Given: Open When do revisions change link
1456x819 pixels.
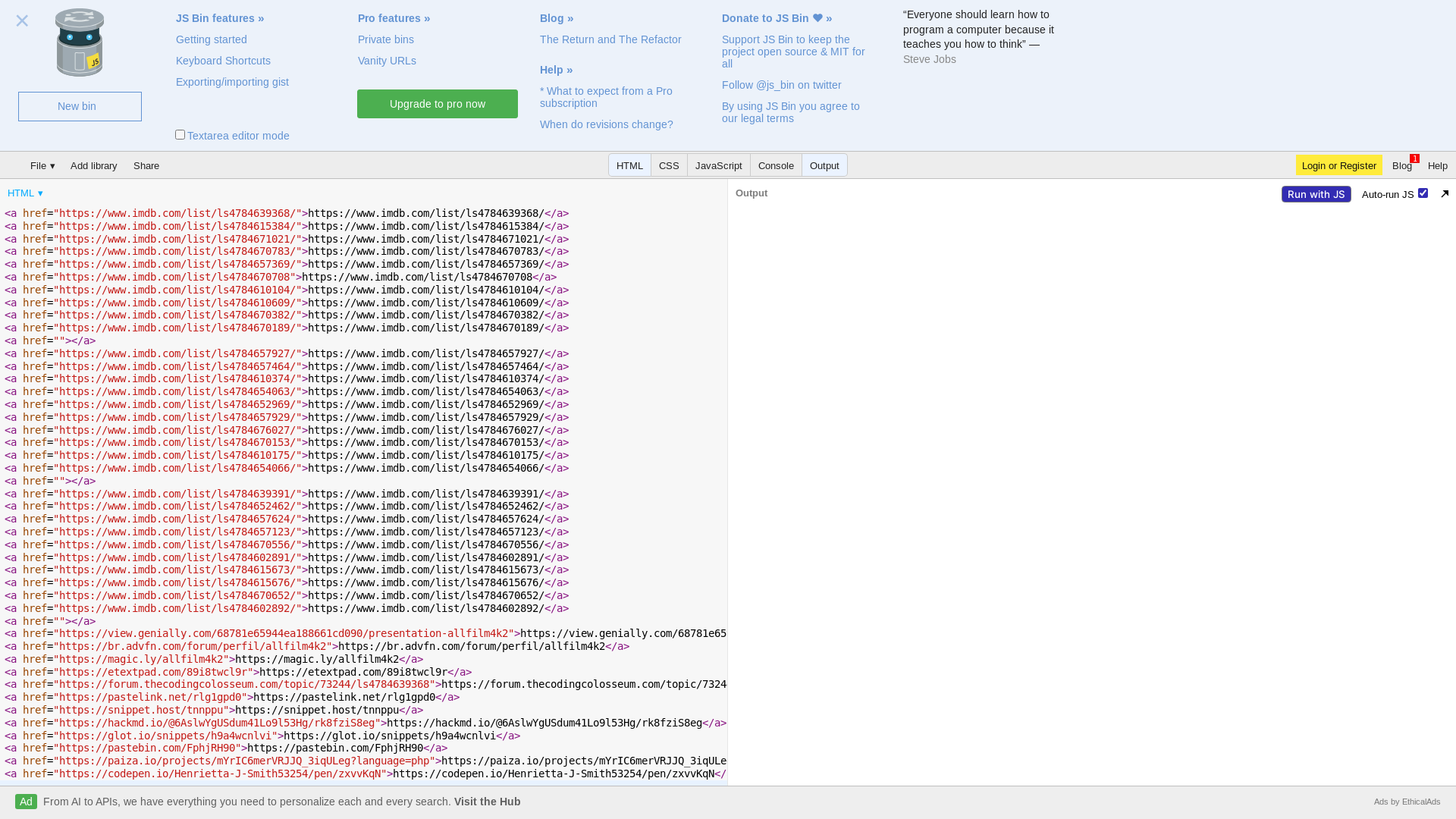Looking at the screenshot, I should click(x=607, y=124).
